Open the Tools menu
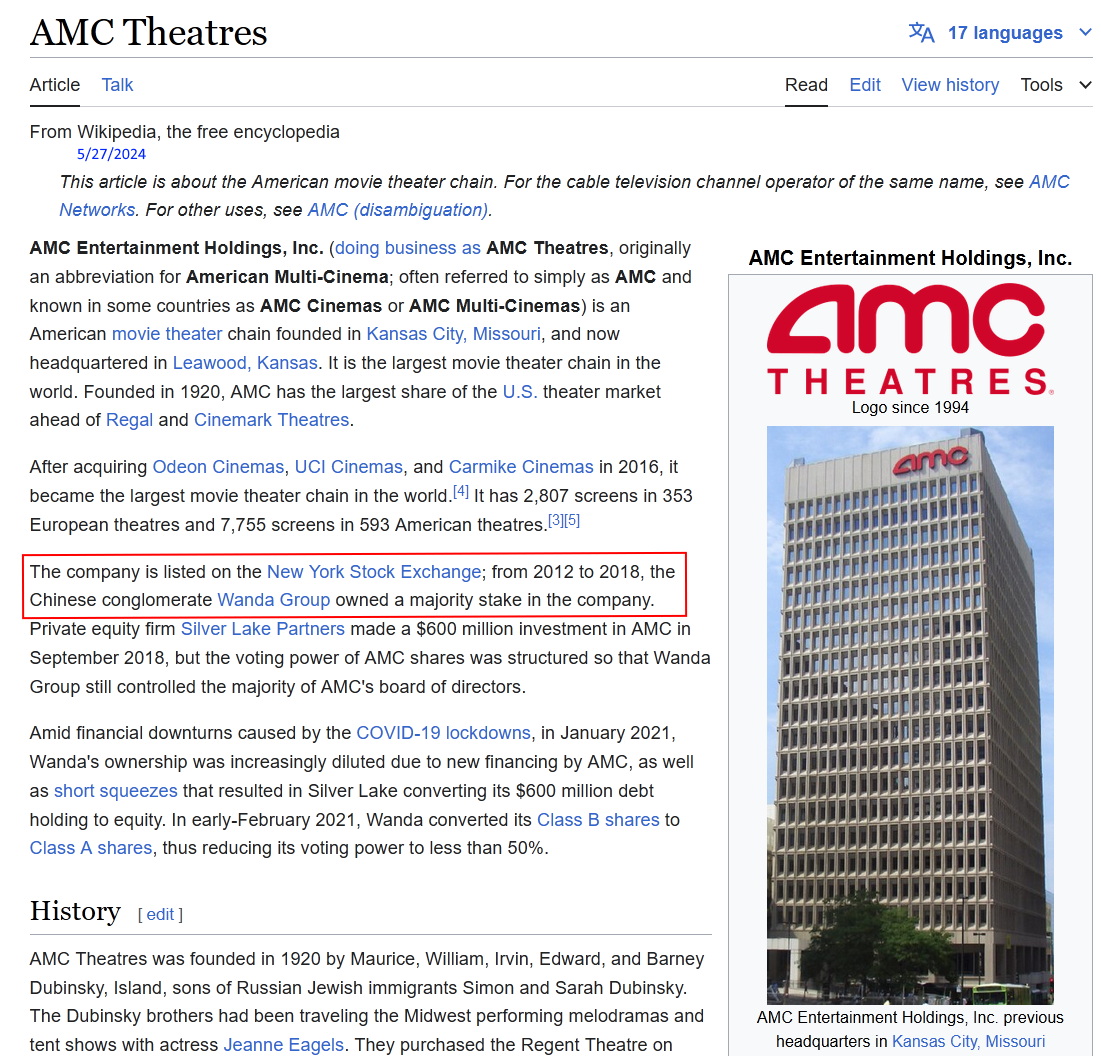Viewport: 1101px width, 1056px height. pyautogui.click(x=1041, y=85)
